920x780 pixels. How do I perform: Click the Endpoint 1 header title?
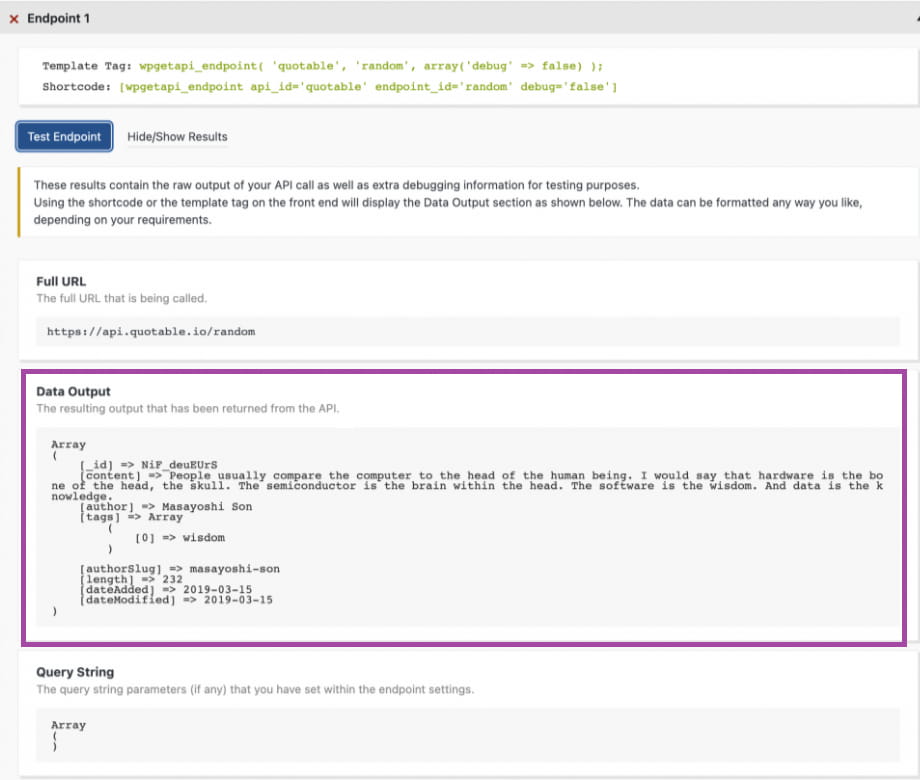pyautogui.click(x=58, y=18)
